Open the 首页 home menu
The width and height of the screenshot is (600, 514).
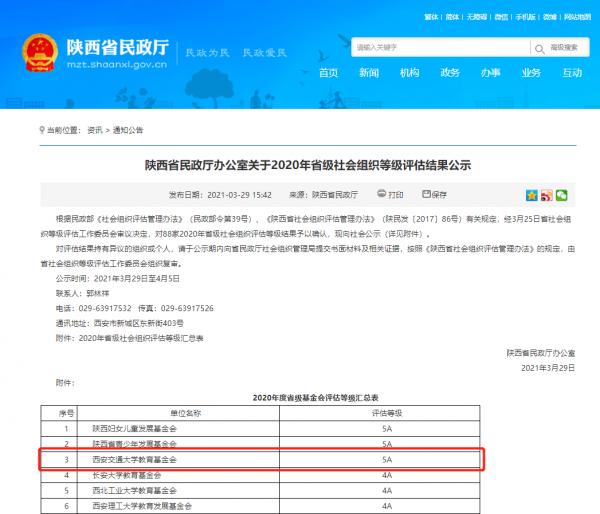coord(328,73)
